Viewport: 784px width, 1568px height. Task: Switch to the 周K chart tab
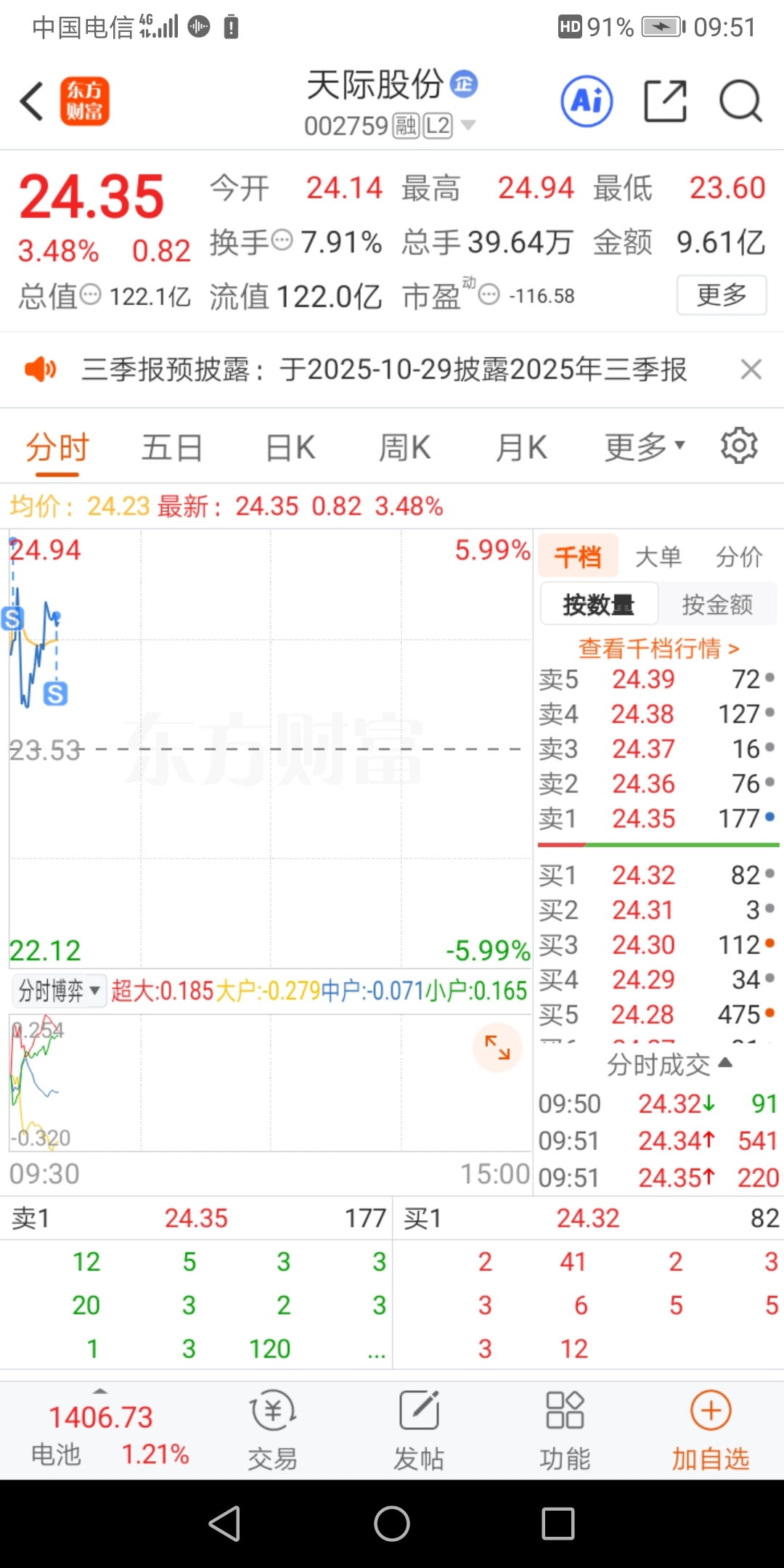(x=405, y=448)
